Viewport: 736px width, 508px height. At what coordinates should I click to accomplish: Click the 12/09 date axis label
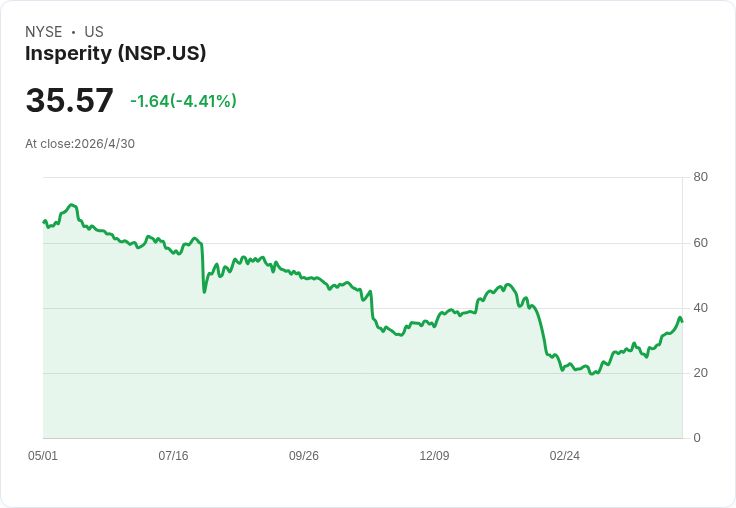[434, 455]
